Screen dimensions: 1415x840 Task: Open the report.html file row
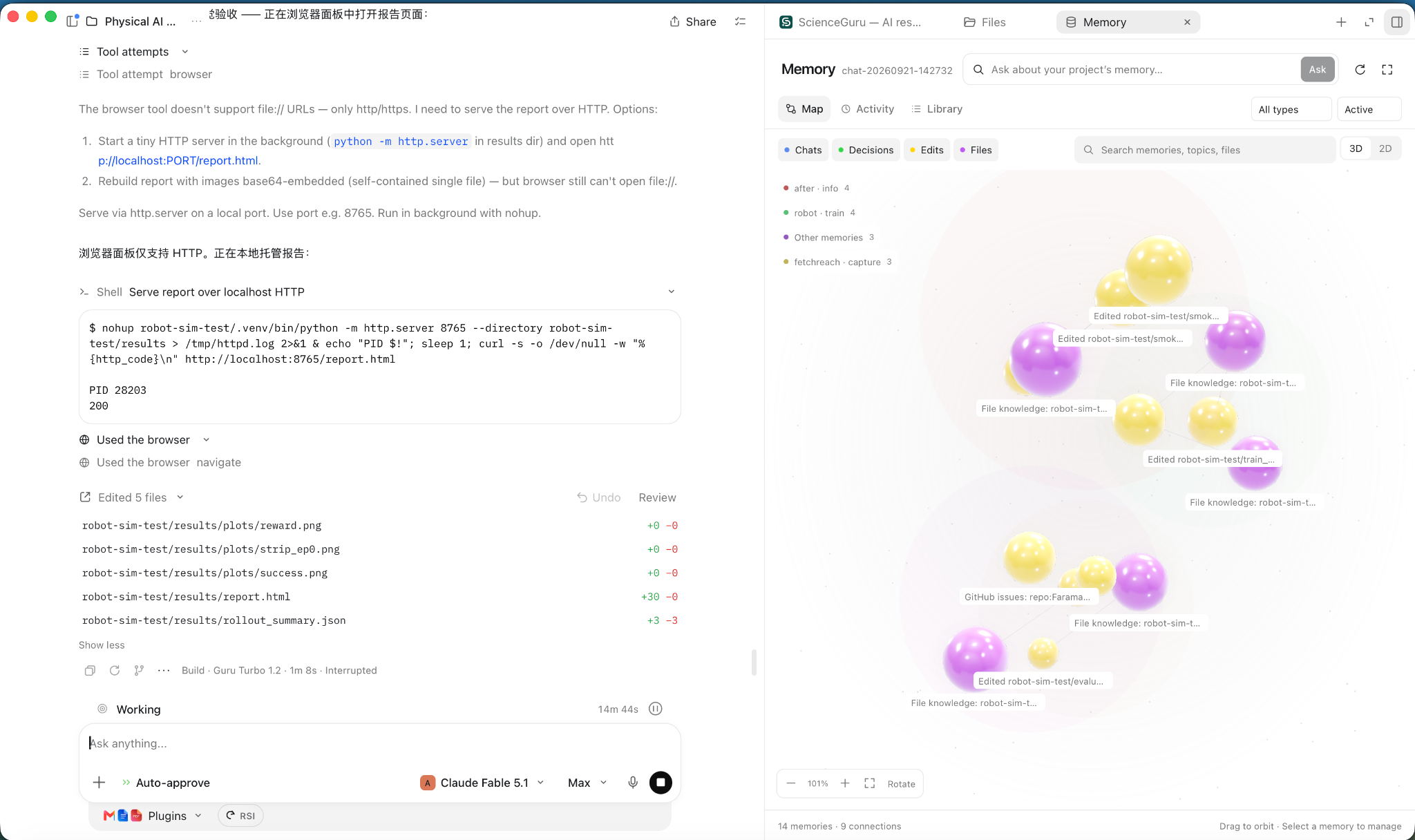(380, 597)
